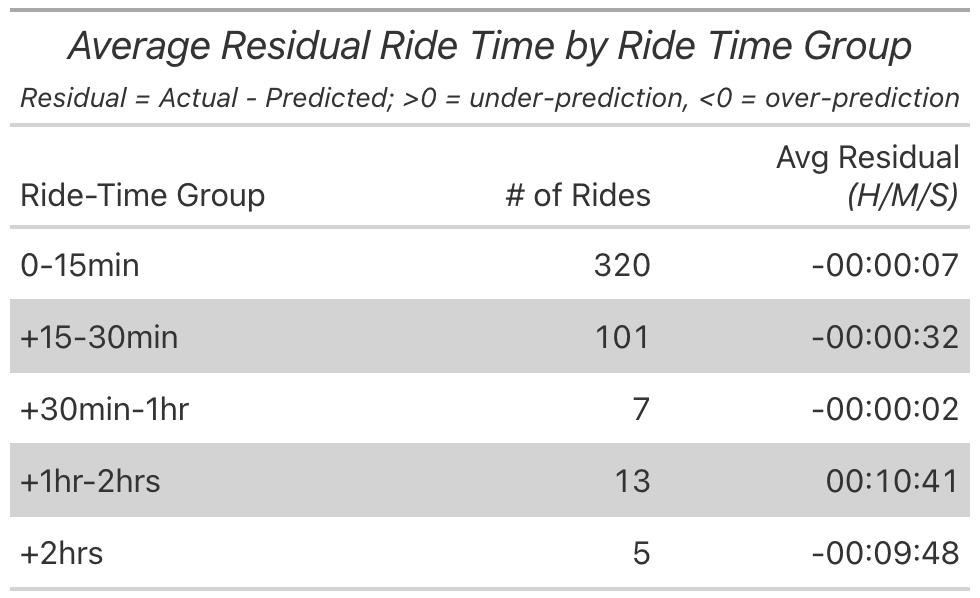Viewport: 980px width, 598px height.
Task: Click the ride count value 320
Action: (621, 265)
